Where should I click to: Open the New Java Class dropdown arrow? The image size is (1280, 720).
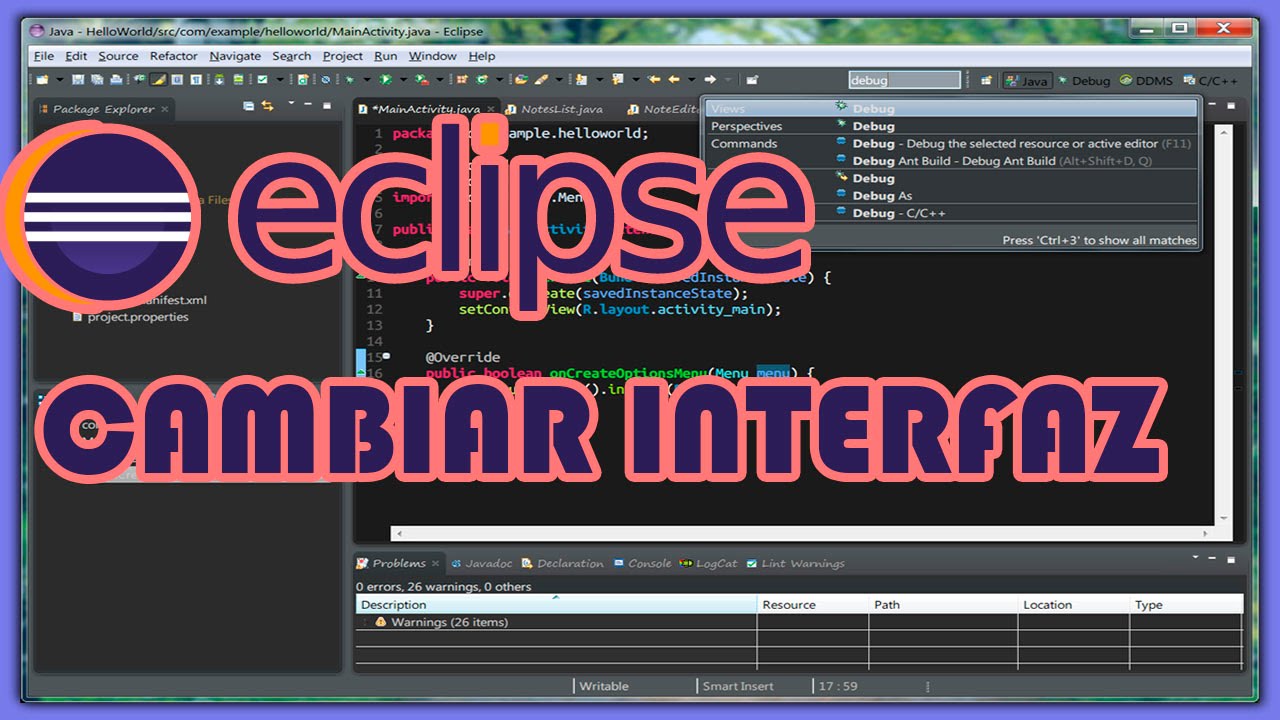coord(499,79)
